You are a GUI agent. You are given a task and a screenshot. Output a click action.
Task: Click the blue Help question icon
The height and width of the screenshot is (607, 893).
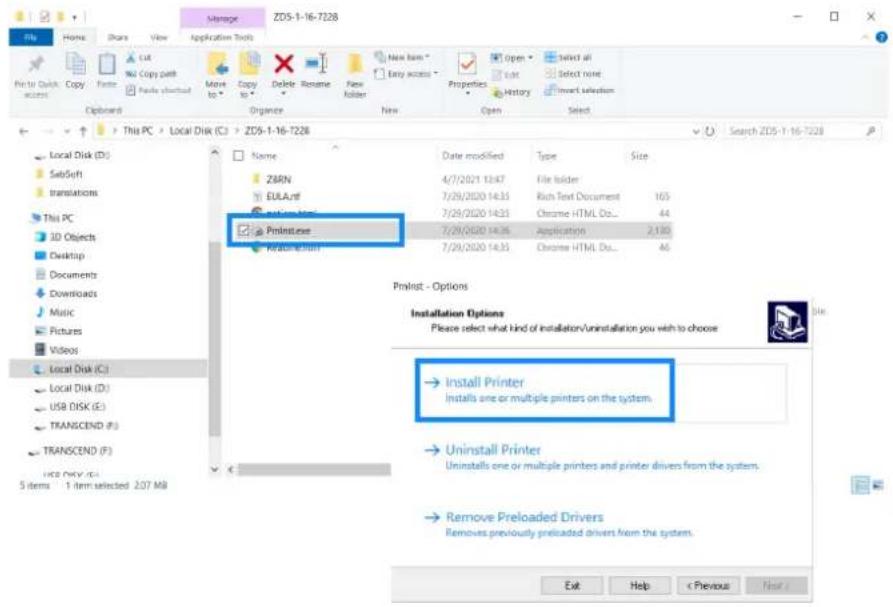[x=881, y=37]
